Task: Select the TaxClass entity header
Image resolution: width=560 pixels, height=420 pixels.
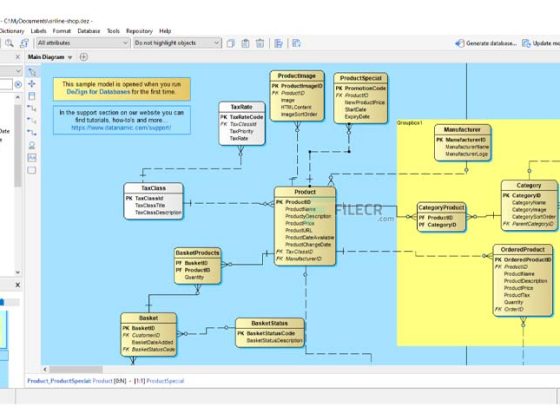Action: tap(154, 188)
